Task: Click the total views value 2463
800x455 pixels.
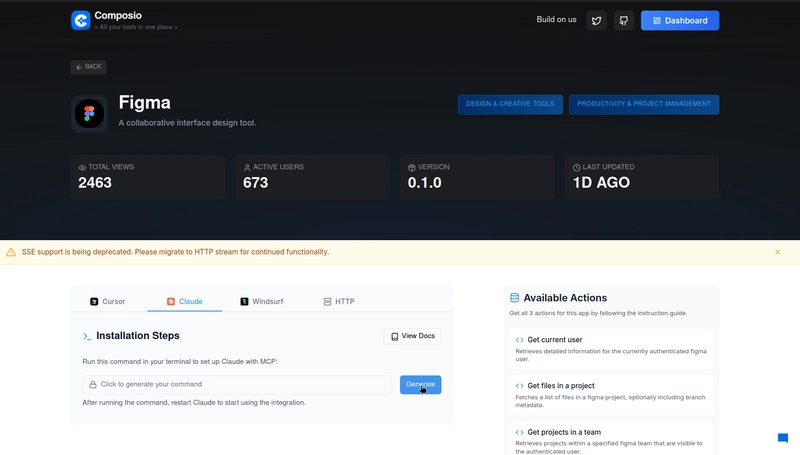Action: pos(95,183)
